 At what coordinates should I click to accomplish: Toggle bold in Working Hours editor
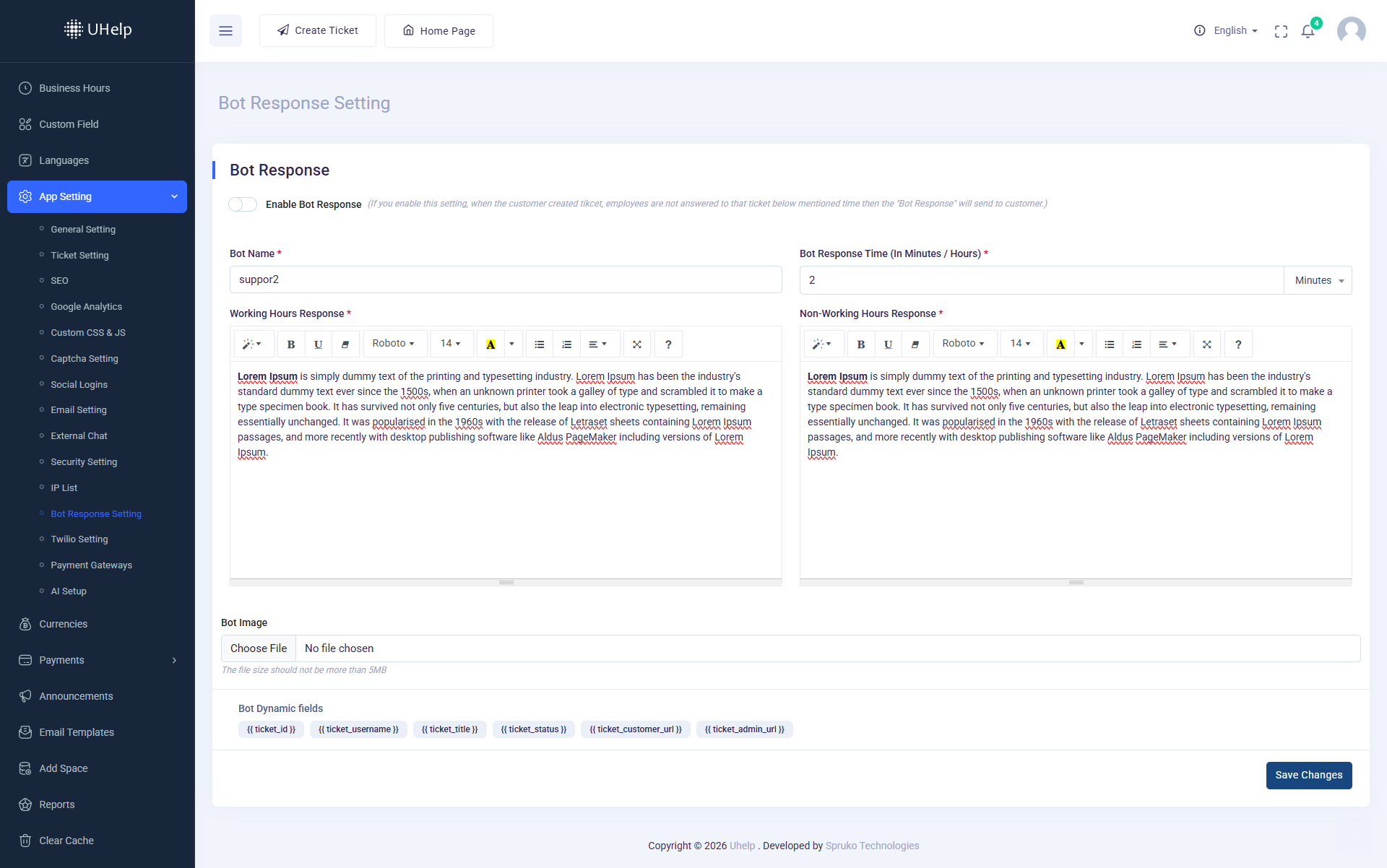[x=291, y=344]
